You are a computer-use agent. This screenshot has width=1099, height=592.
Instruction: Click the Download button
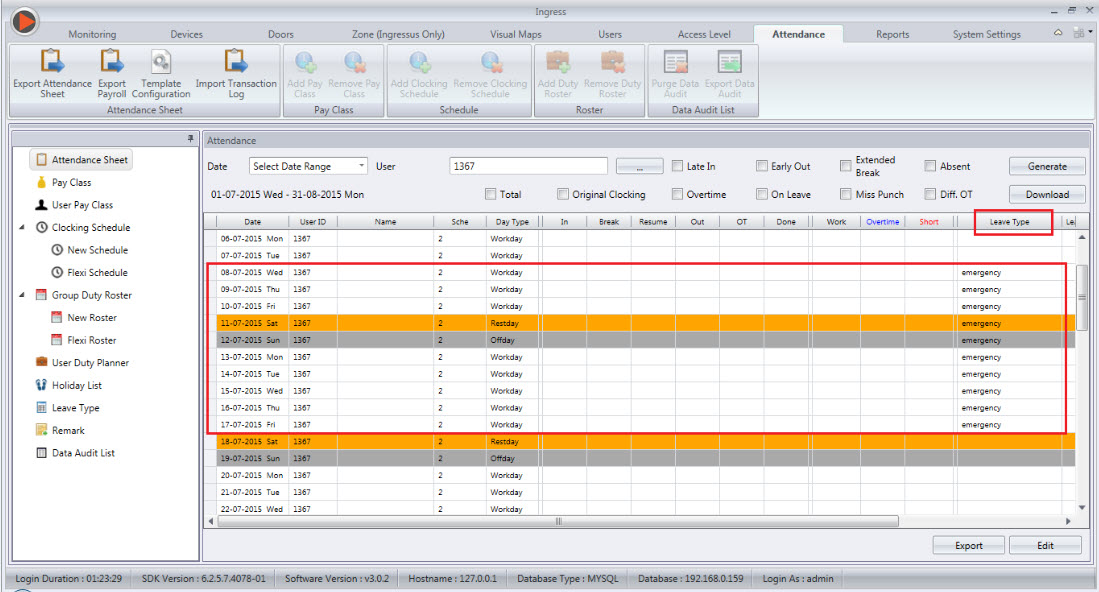pyautogui.click(x=1046, y=194)
